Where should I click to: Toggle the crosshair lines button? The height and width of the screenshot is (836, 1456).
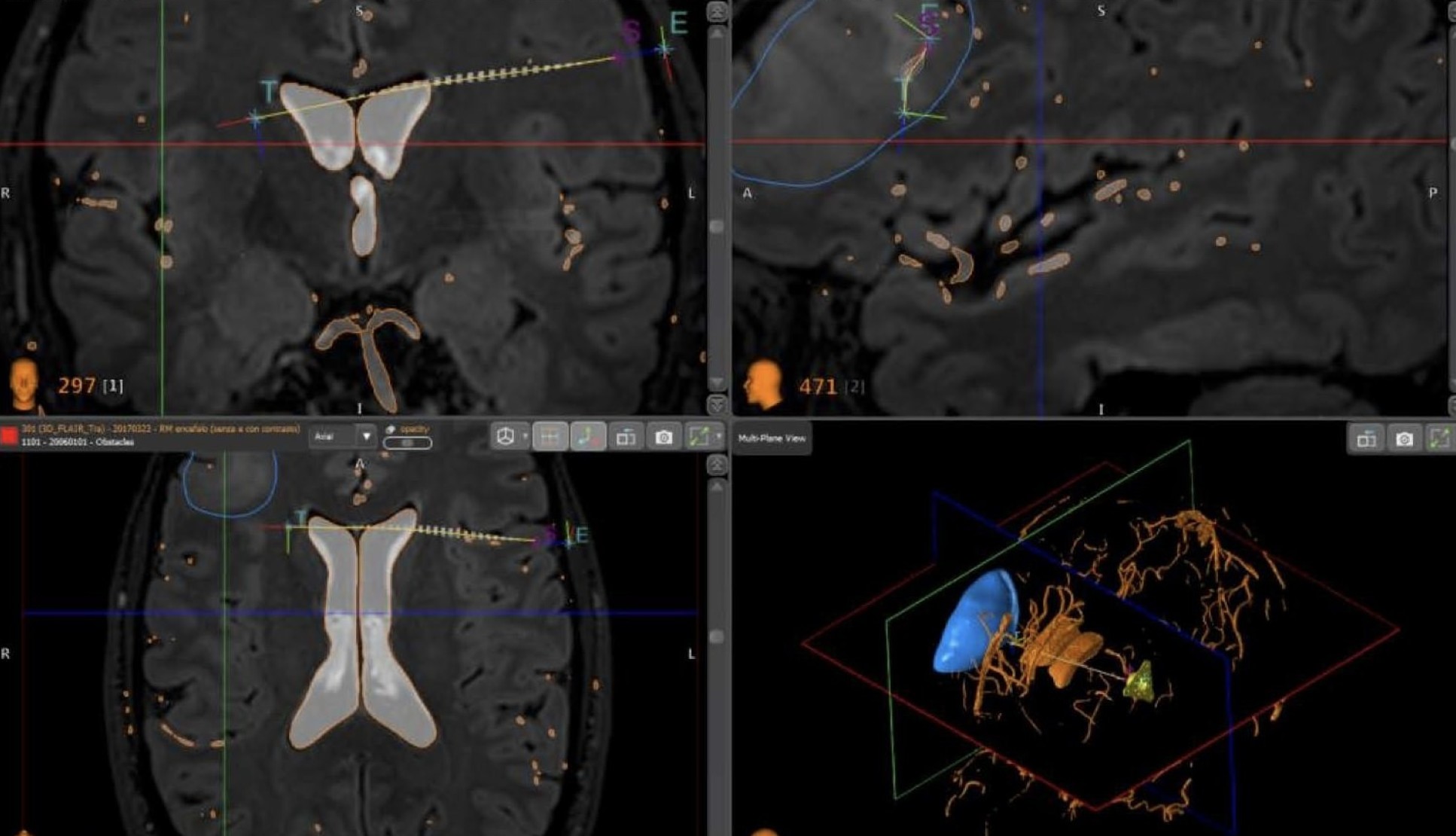pyautogui.click(x=550, y=437)
